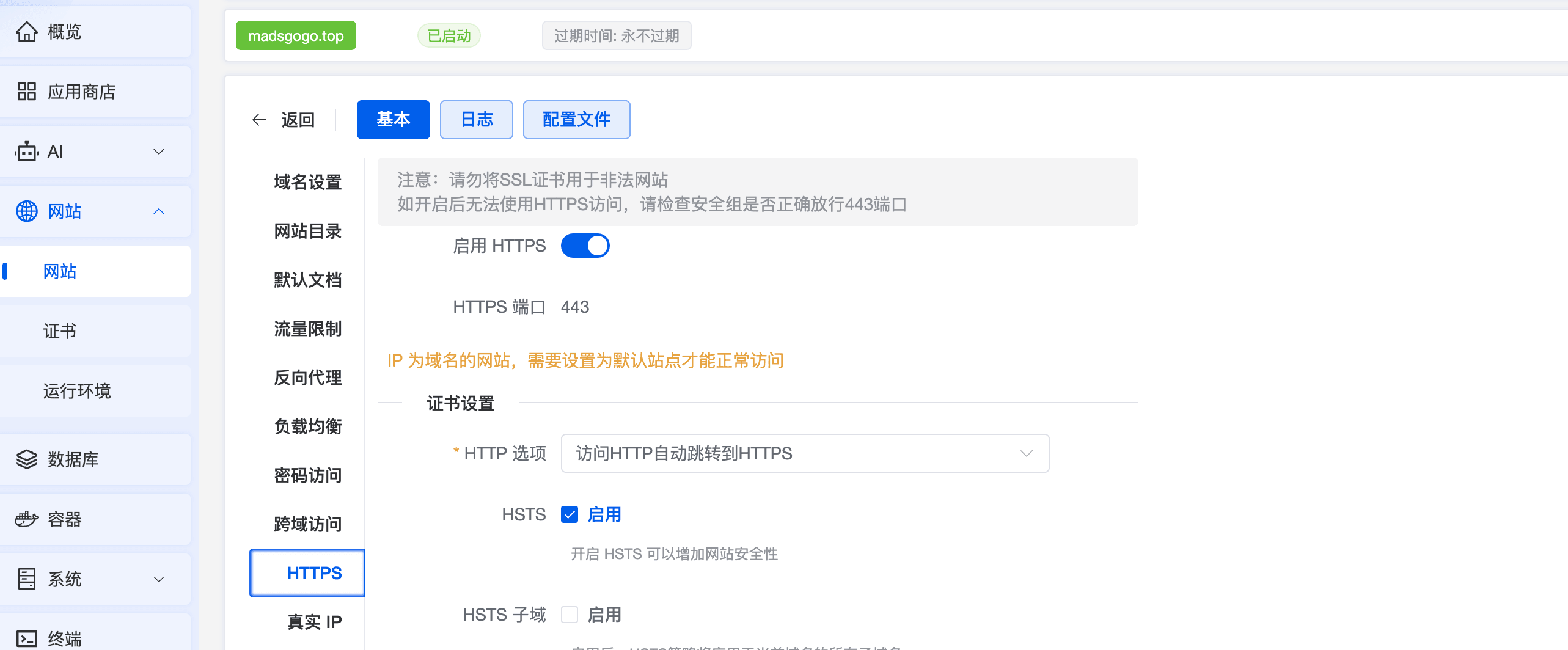Viewport: 1568px width, 650px height.
Task: Open 终端 via its terminal icon
Action: 26,638
